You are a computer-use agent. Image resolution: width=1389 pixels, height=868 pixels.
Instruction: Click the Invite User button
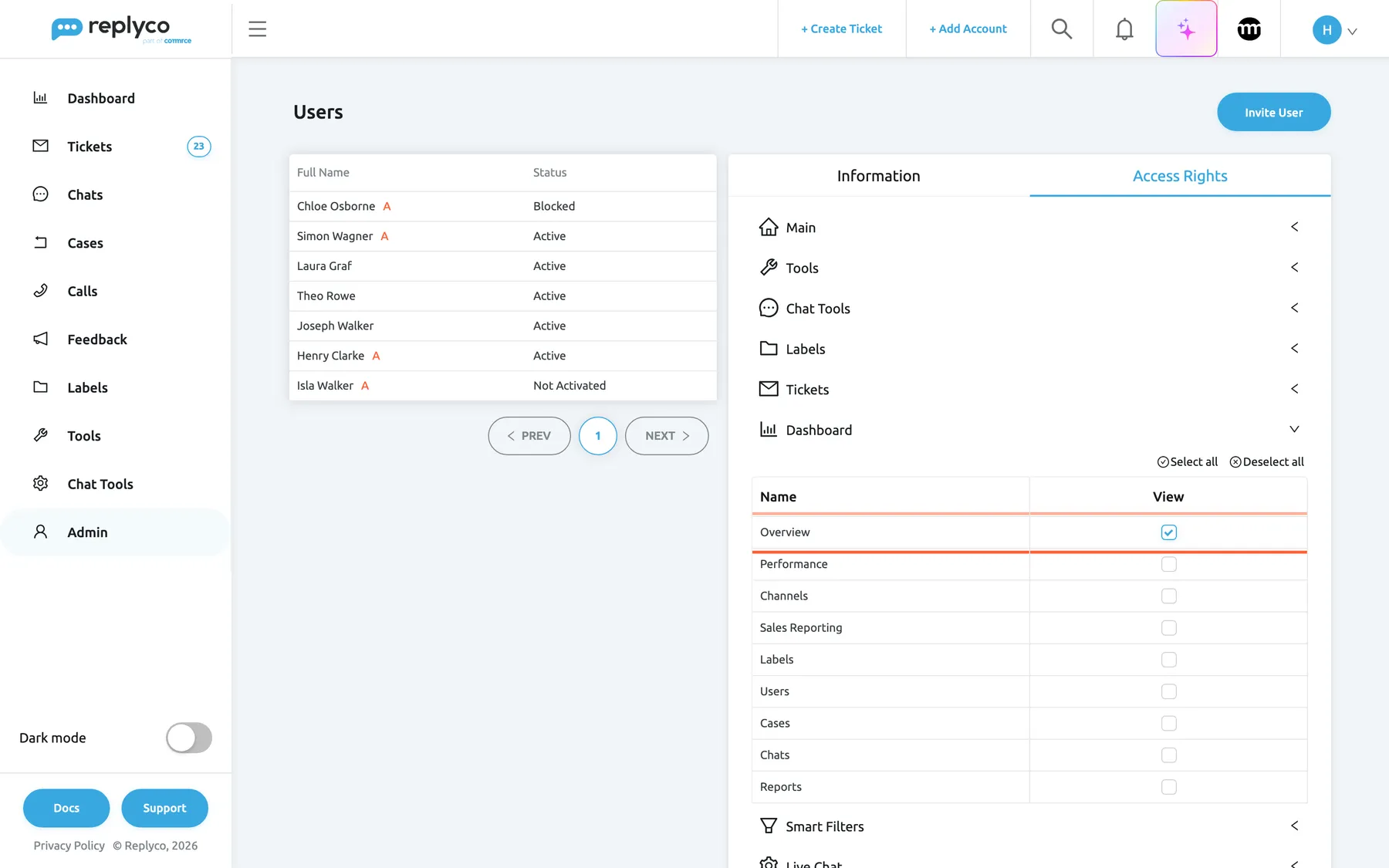[x=1273, y=113]
